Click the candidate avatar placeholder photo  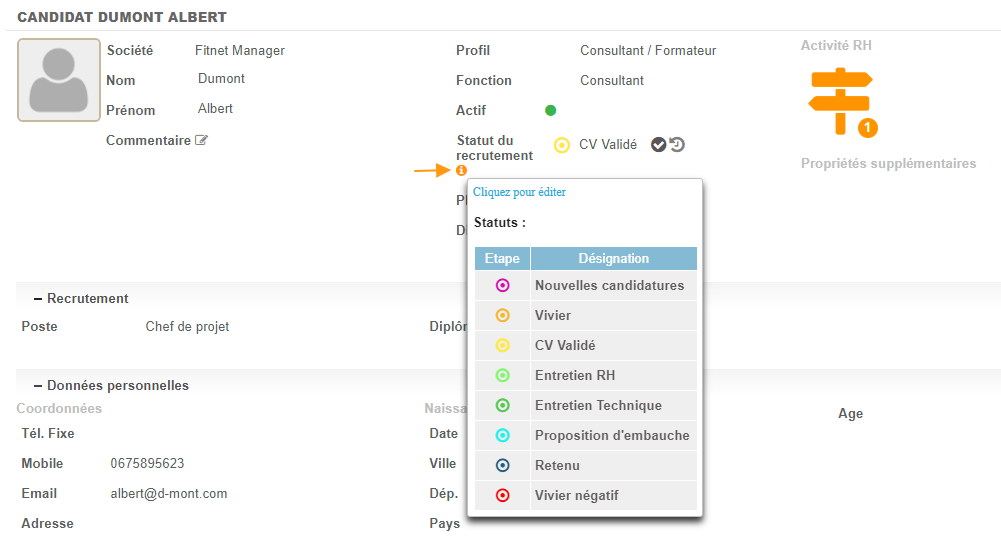tap(59, 80)
